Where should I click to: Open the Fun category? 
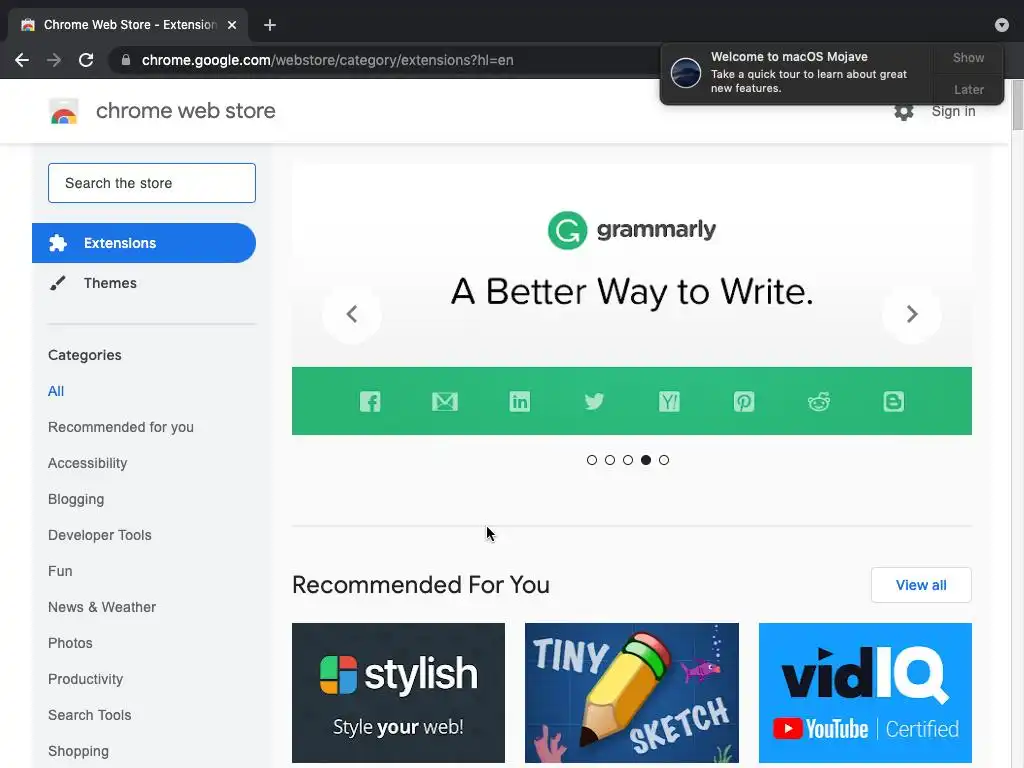[x=60, y=571]
